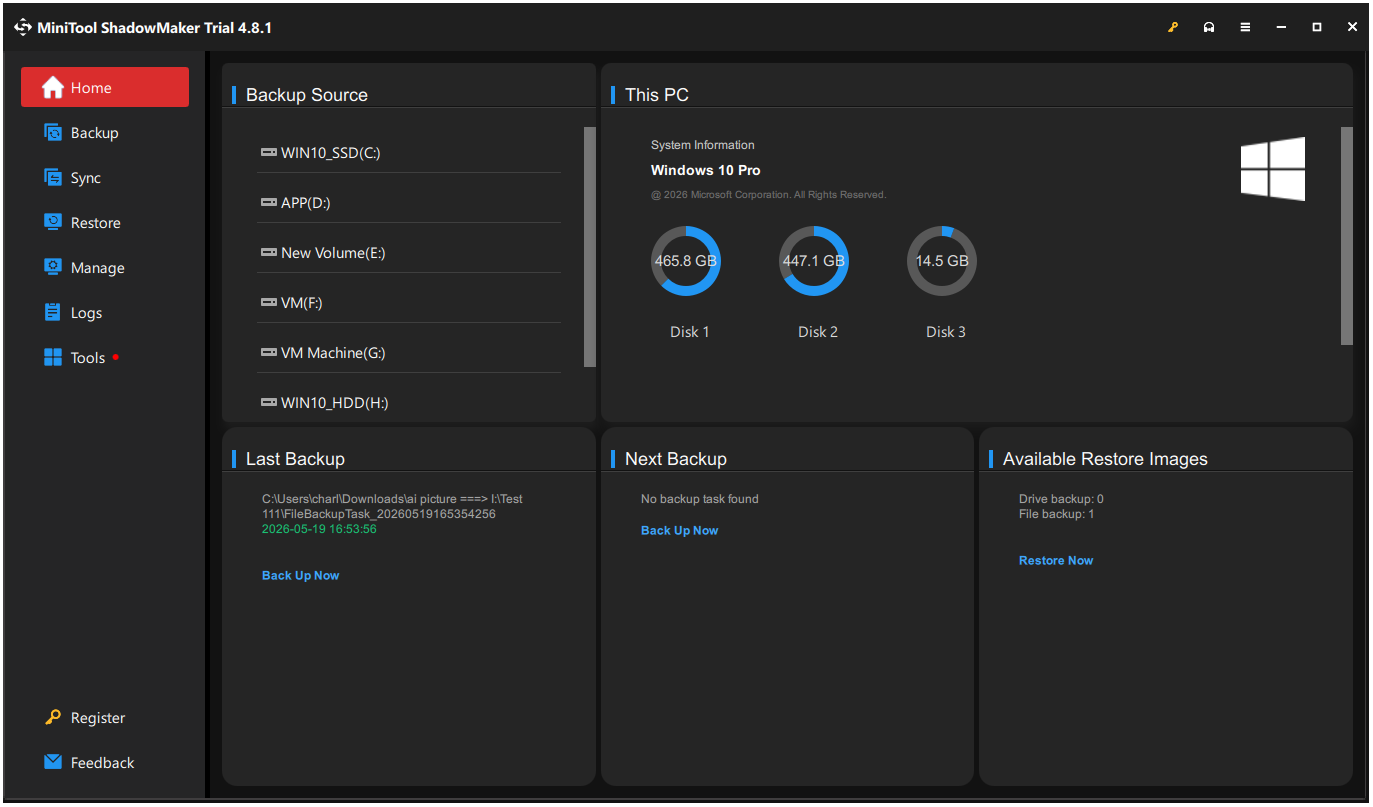Open the hamburger menu in title bar

1245,28
